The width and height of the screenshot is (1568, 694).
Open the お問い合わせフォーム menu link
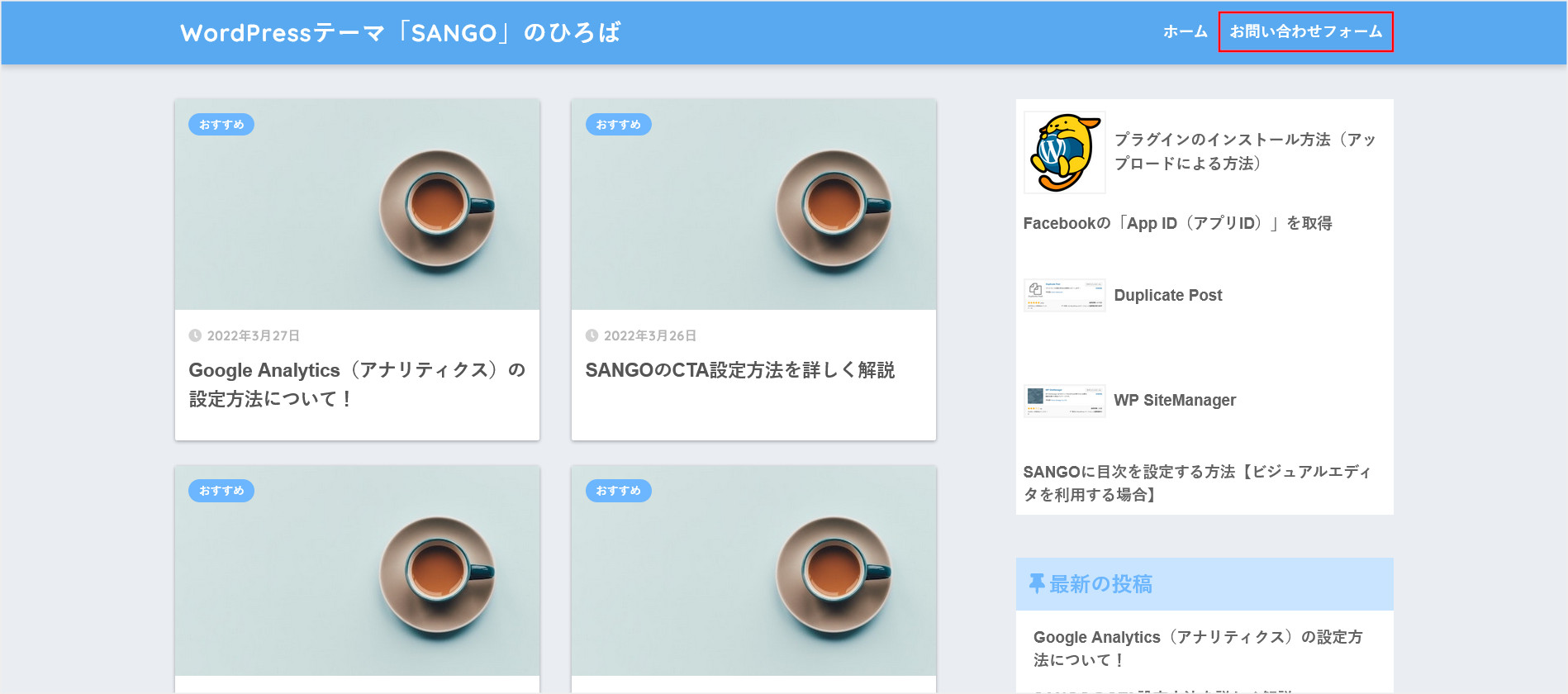pos(1305,32)
